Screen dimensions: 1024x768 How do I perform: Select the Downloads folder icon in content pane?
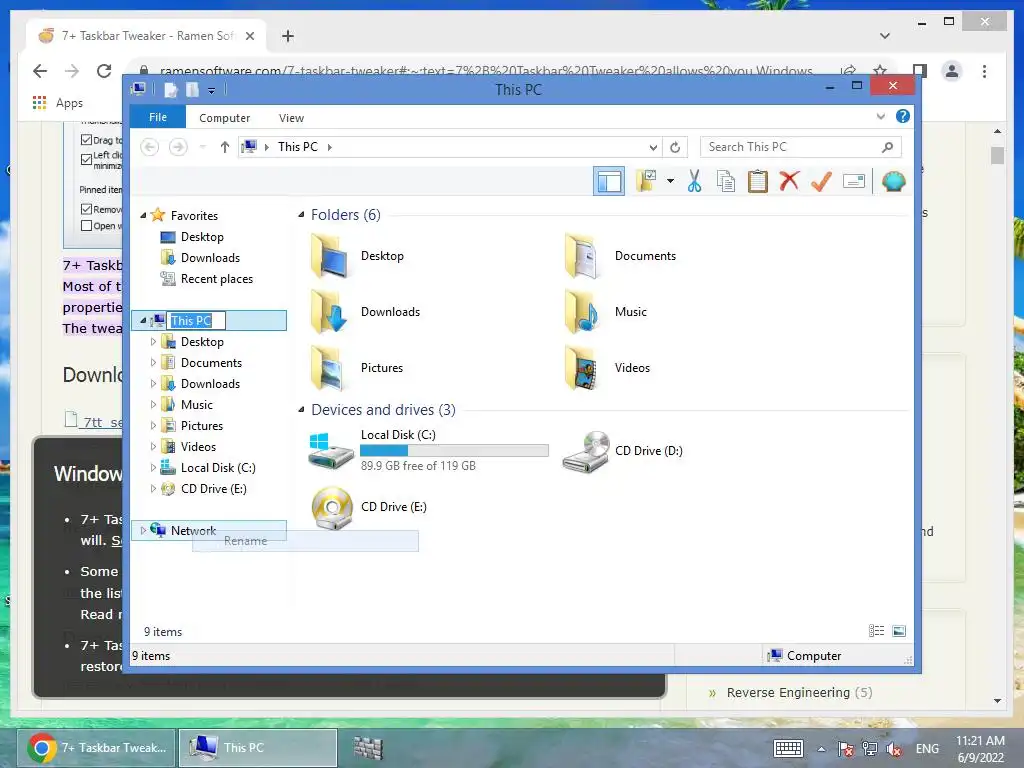[x=330, y=312]
